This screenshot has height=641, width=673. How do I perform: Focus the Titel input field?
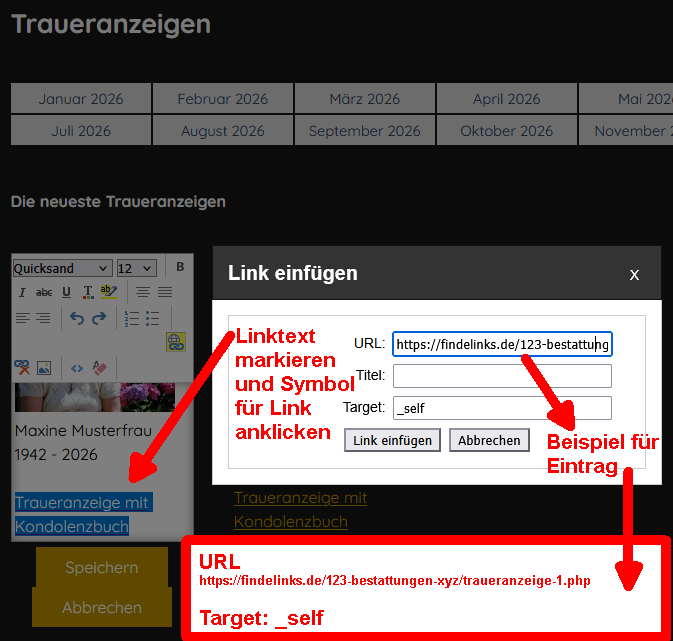coord(501,376)
